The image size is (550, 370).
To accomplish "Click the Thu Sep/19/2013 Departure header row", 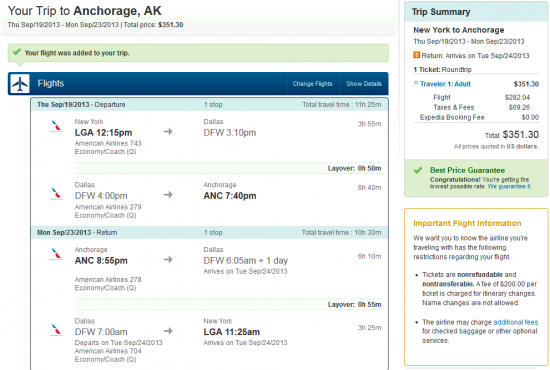I will click(x=209, y=105).
